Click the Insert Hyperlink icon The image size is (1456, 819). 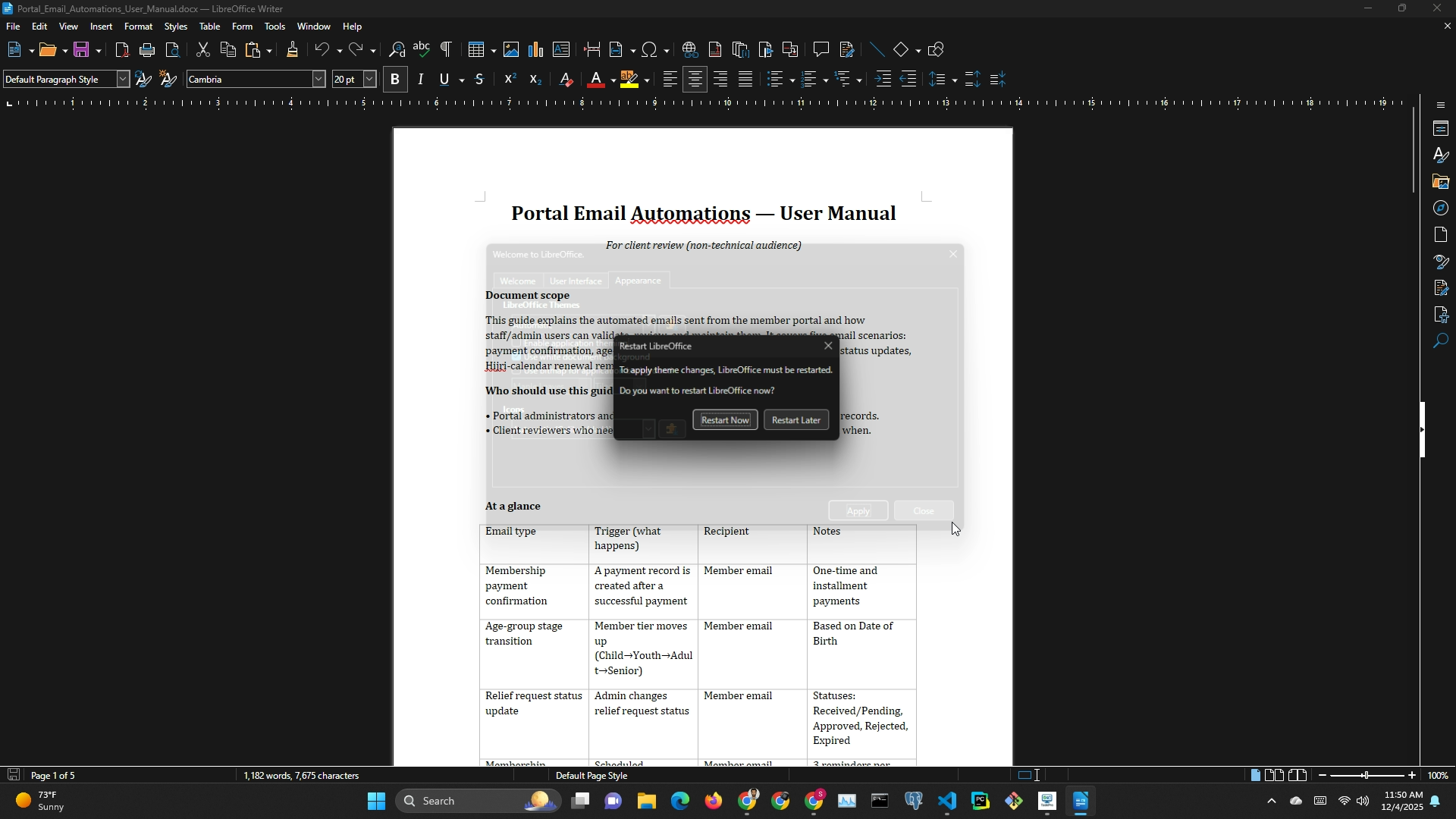tap(689, 50)
